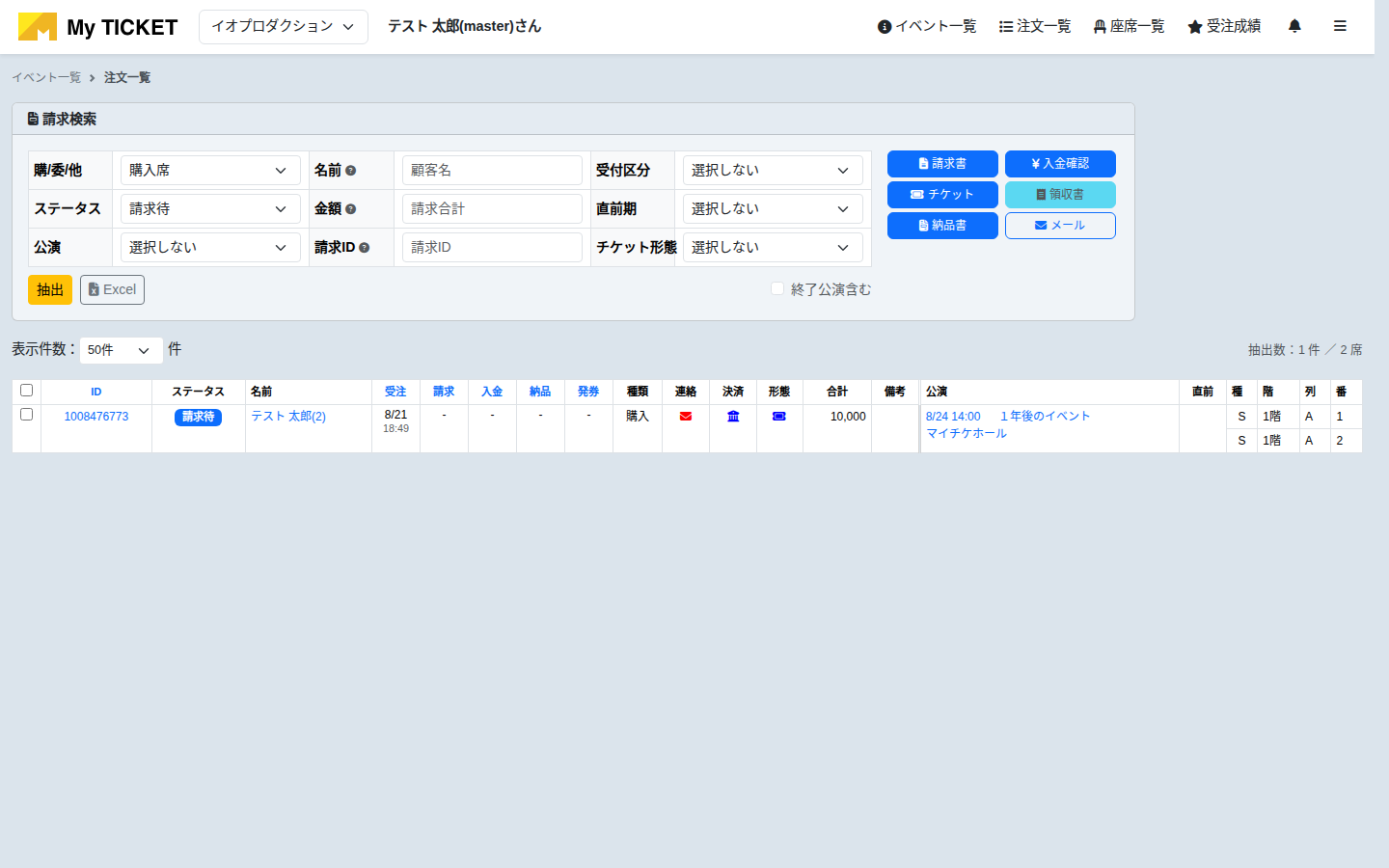Click the 請求待 status badge
This screenshot has width=1389, height=868.
click(198, 417)
